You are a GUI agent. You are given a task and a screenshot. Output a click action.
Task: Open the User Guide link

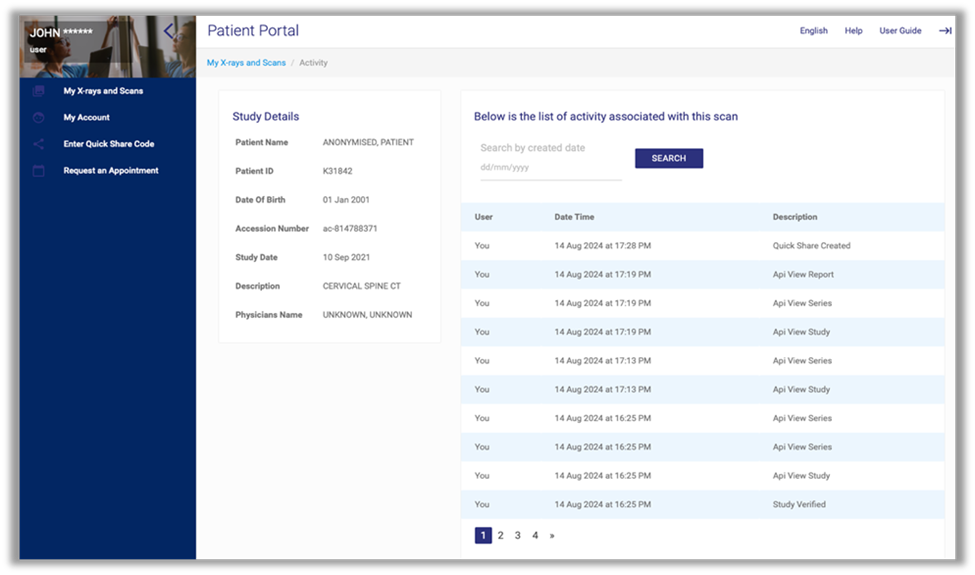900,31
